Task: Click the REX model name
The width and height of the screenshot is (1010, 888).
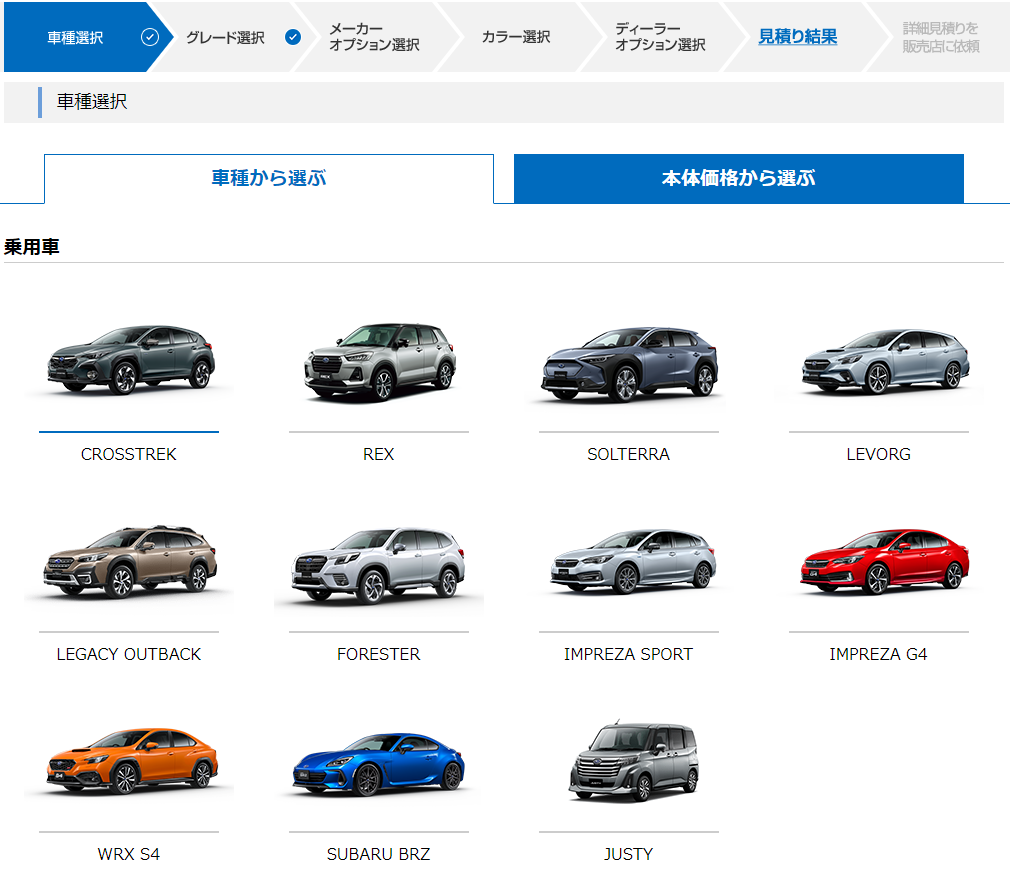Action: (x=379, y=455)
